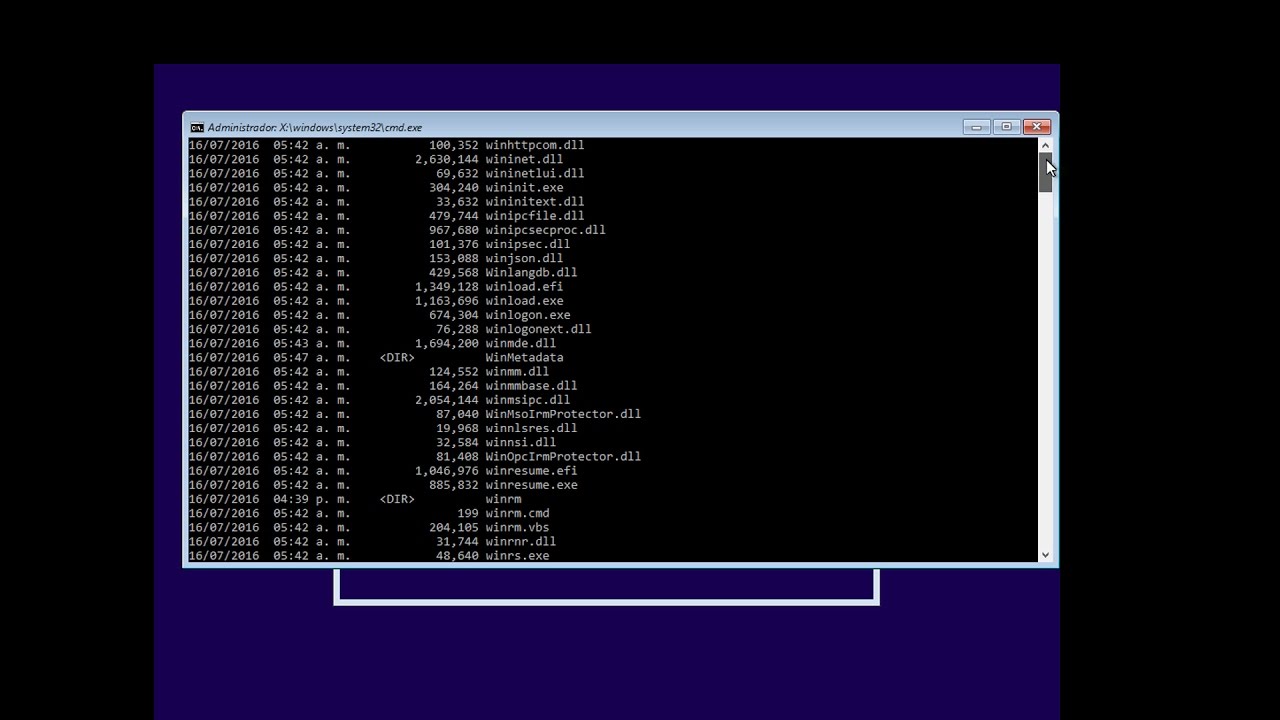1280x720 pixels.
Task: Click file size 2,630,144 of wininet.dll
Action: coord(447,159)
